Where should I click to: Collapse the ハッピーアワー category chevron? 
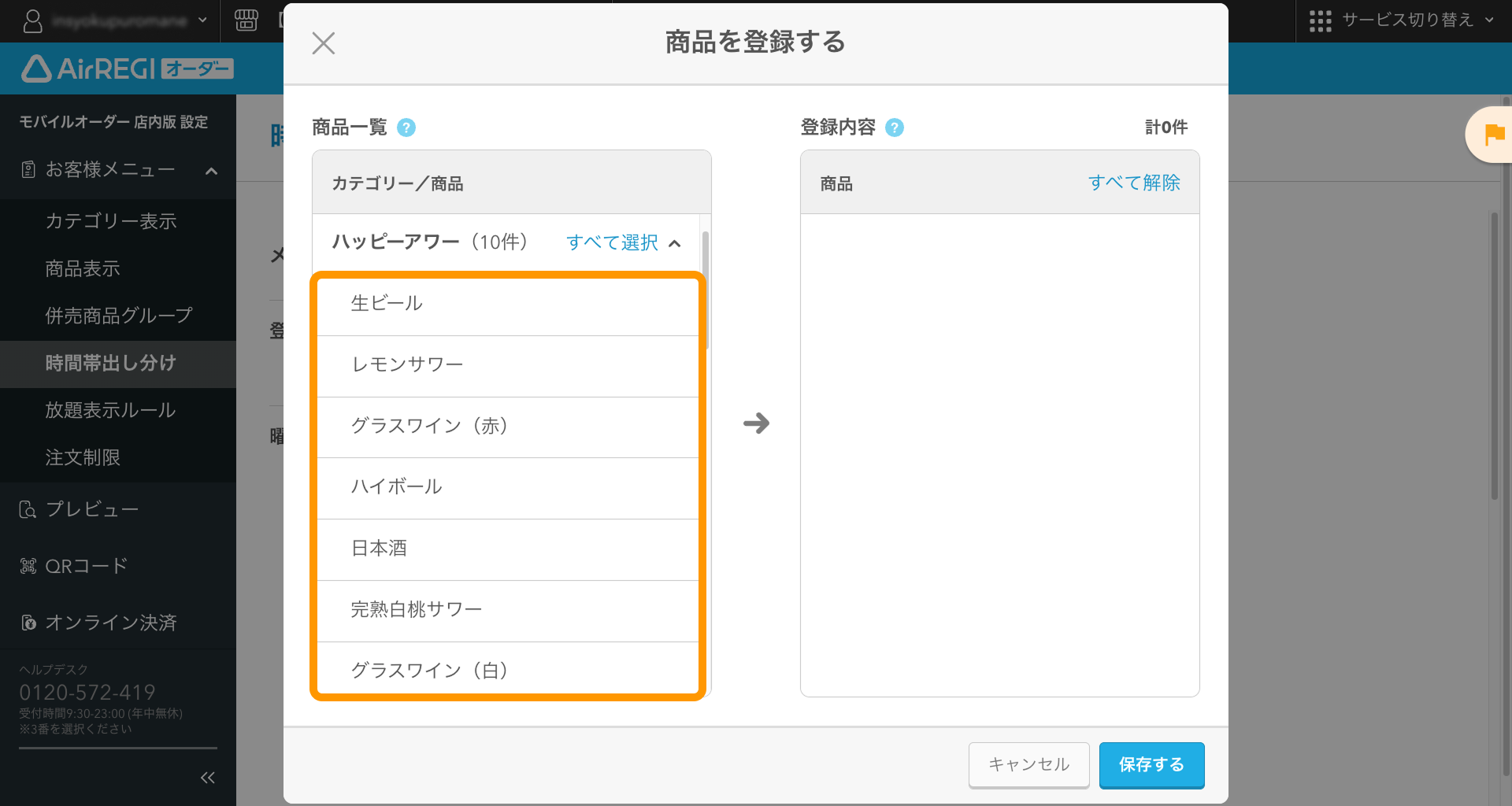675,243
